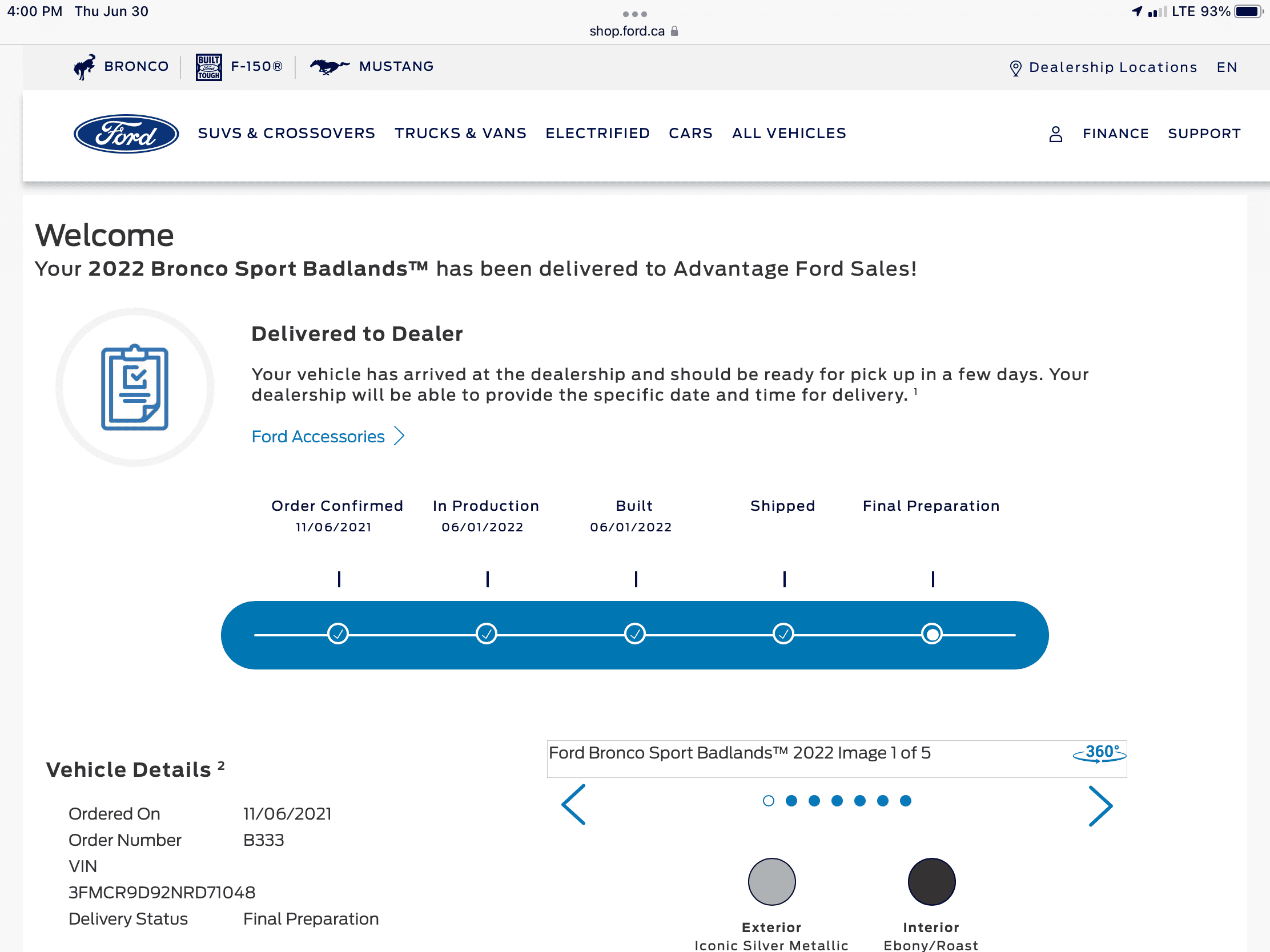Select the first hollow carousel dot
The image size is (1270, 952).
coord(768,801)
